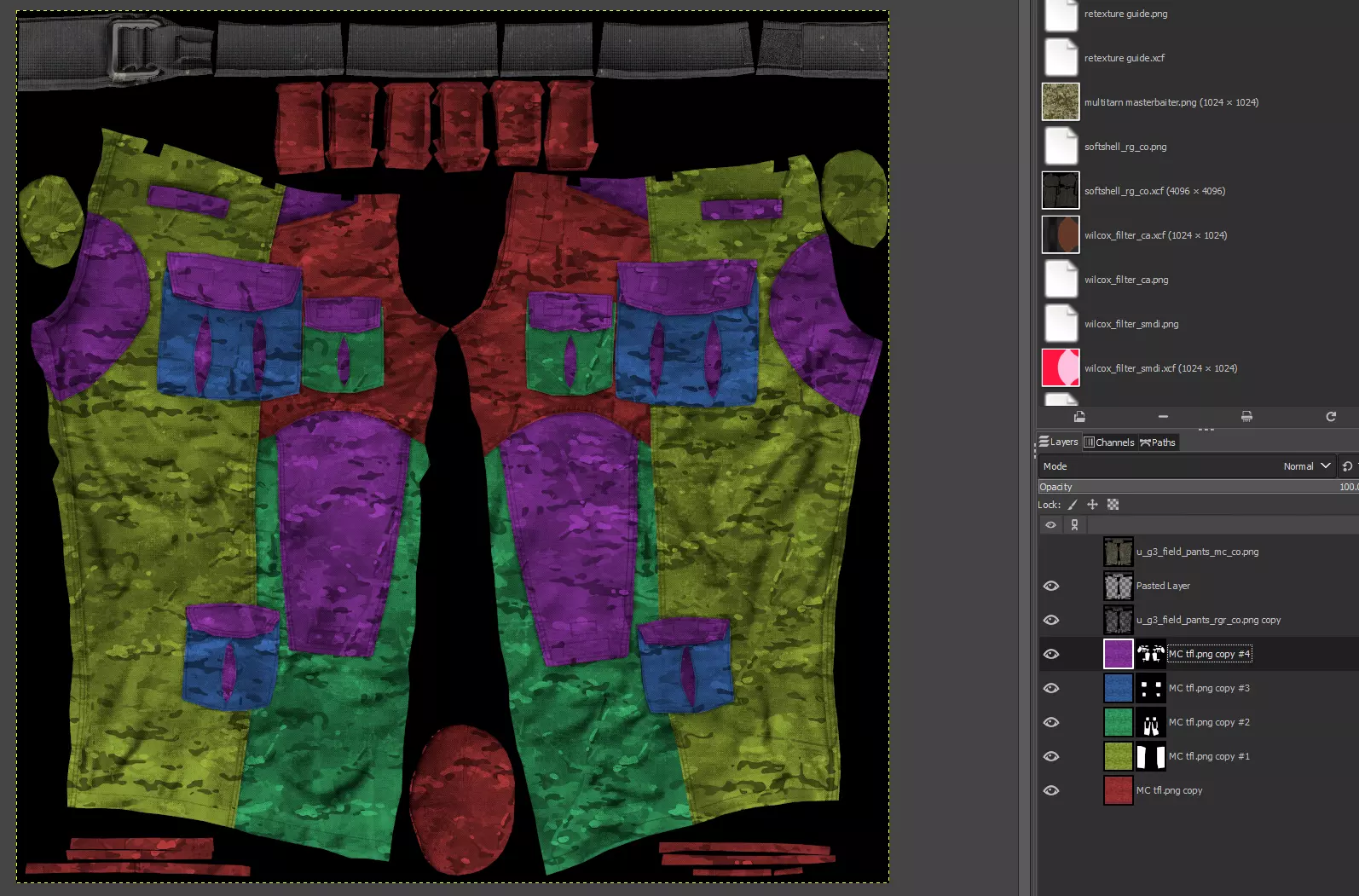Image resolution: width=1359 pixels, height=896 pixels.
Task: Adjust the layer Opacity slider
Action: point(1194,487)
